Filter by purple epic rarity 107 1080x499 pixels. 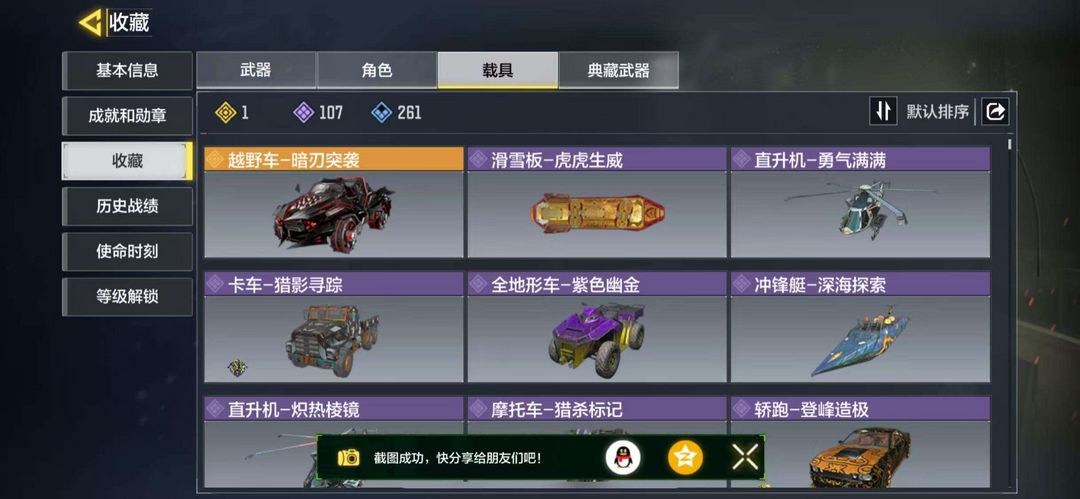click(318, 112)
